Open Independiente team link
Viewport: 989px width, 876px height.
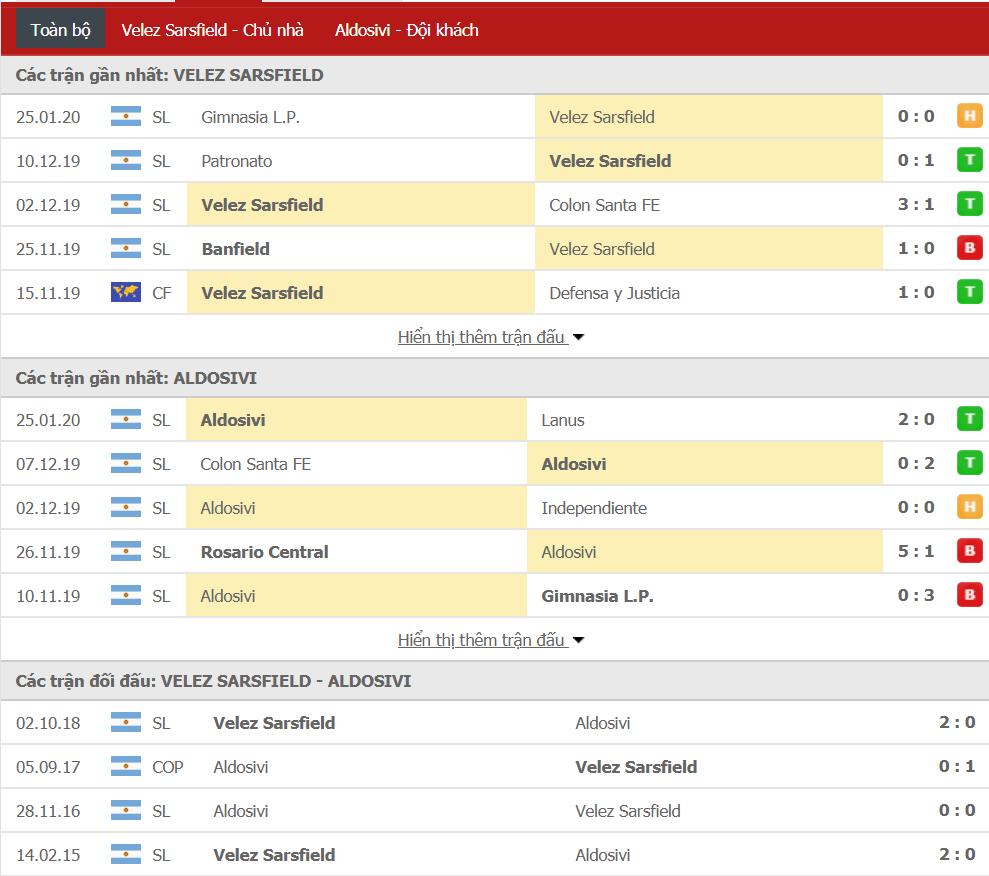[x=594, y=508]
